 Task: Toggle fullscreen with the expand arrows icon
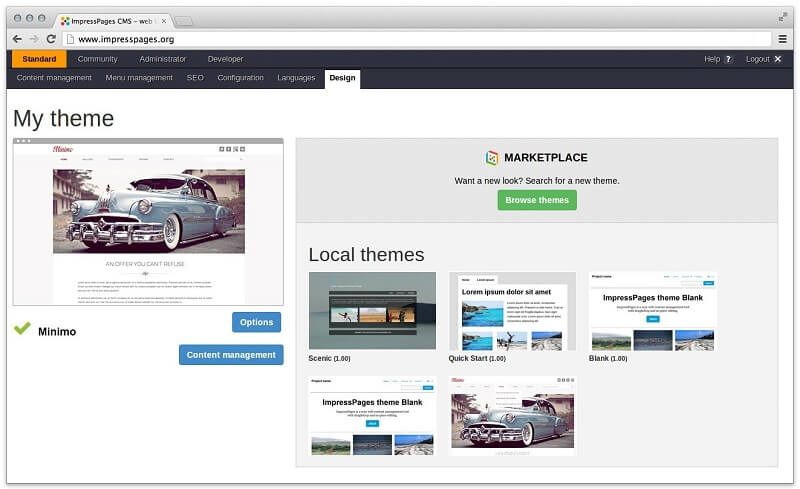point(782,18)
